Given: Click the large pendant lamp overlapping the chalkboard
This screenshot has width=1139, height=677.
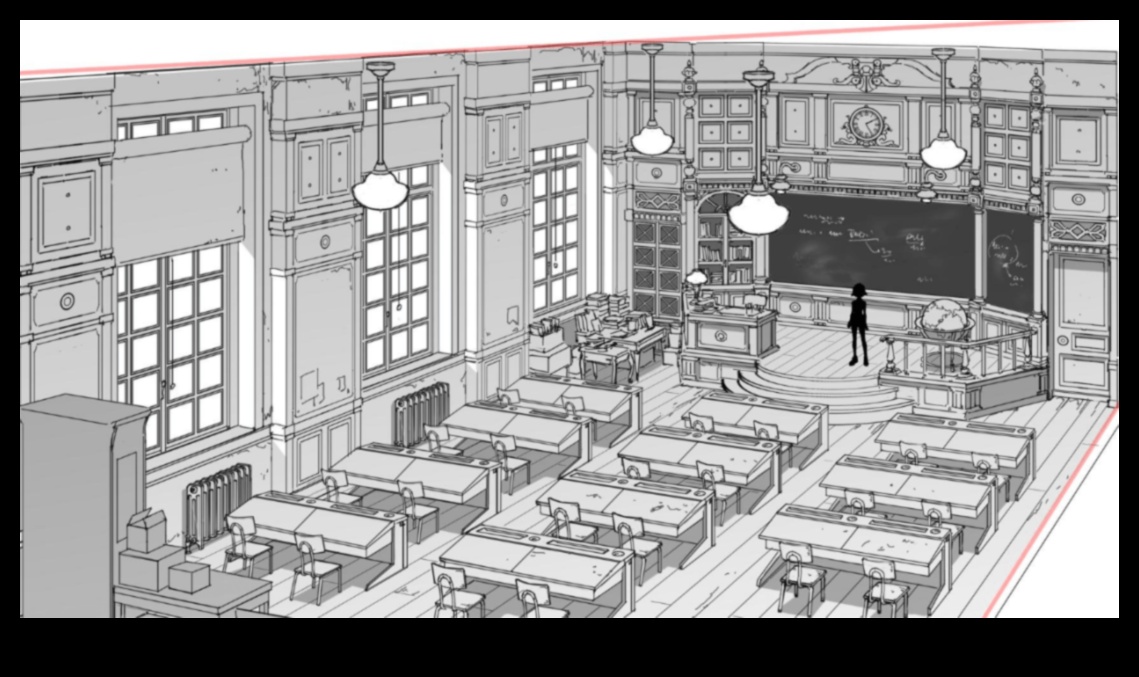Looking at the screenshot, I should coord(757,211).
